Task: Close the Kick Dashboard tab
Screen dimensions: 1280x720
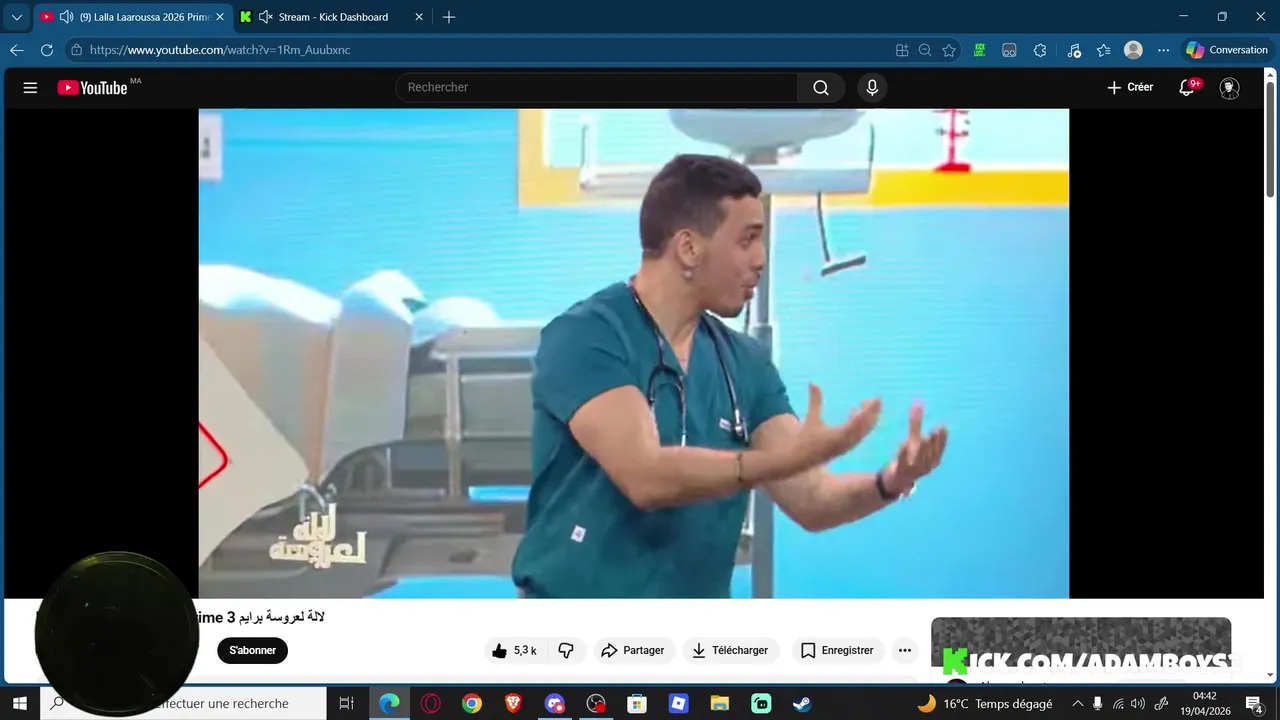Action: click(419, 17)
